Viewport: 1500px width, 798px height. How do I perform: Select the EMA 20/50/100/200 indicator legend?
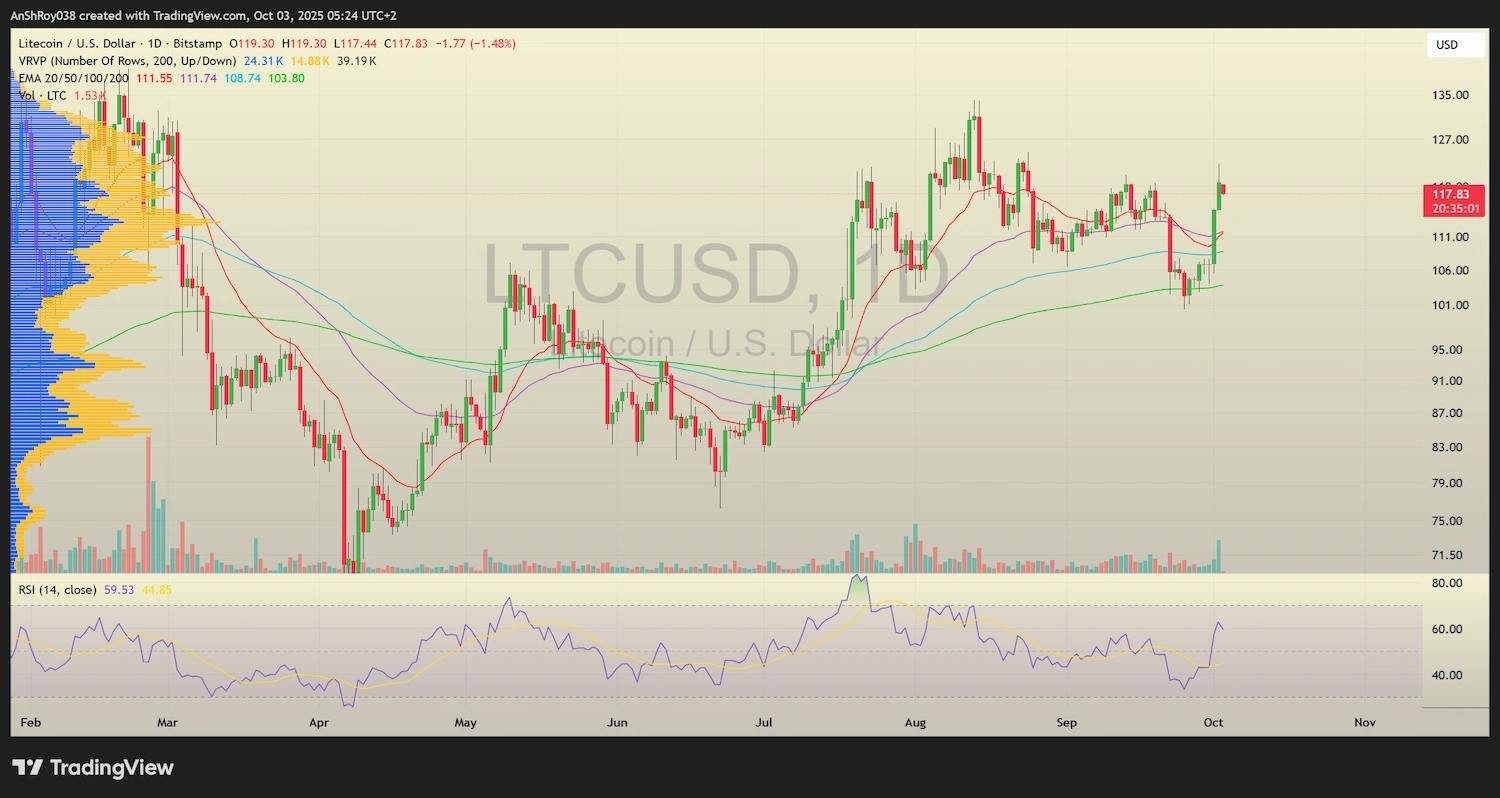[x=74, y=78]
